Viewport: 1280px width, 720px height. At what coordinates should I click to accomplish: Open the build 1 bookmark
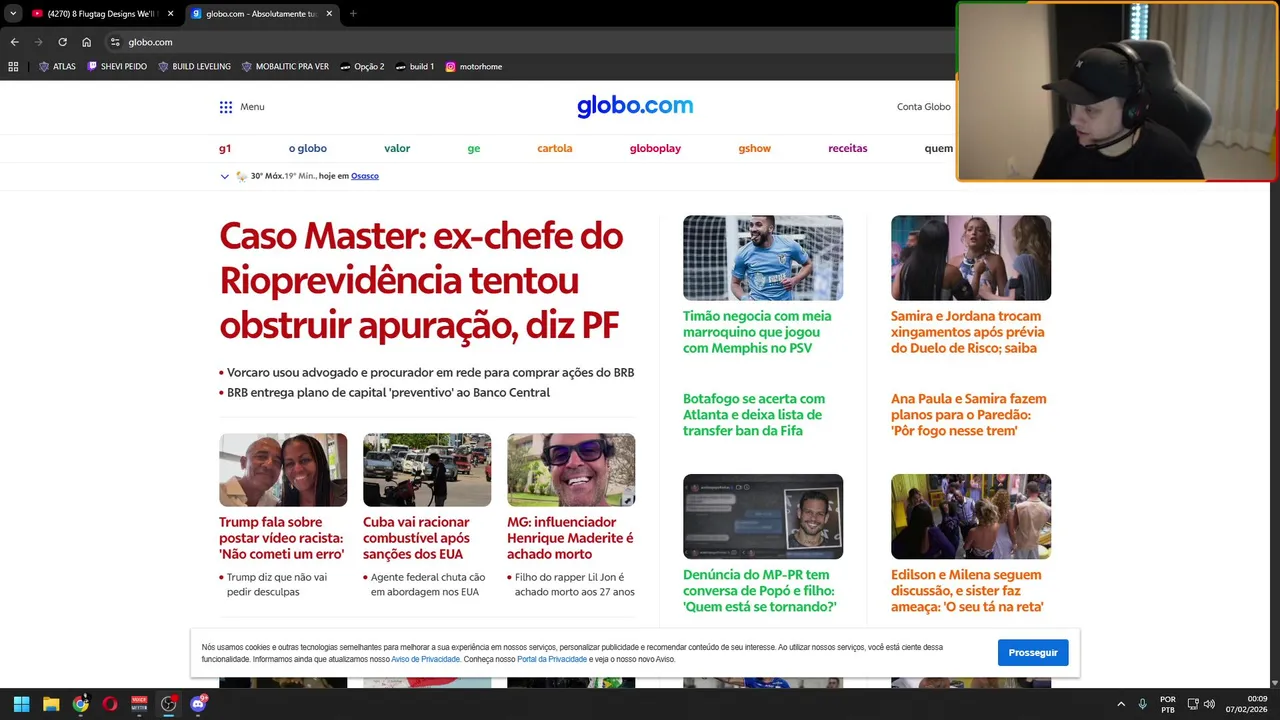point(415,67)
